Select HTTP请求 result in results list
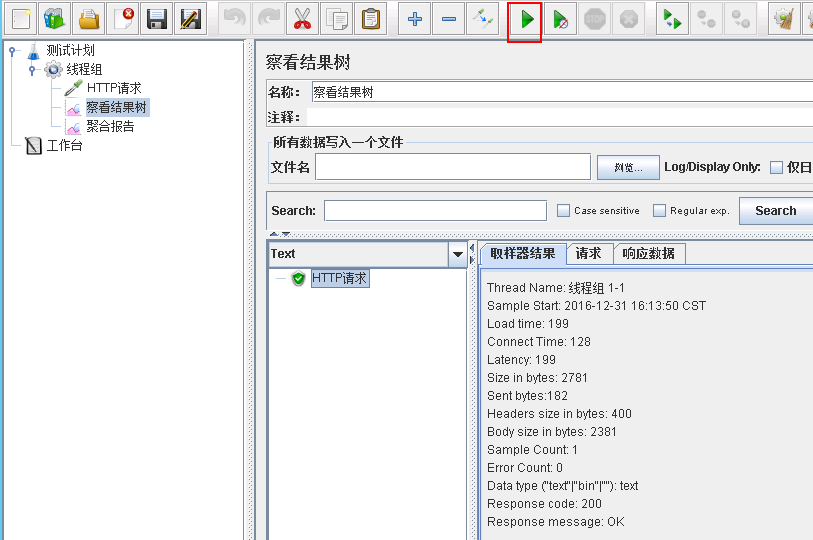813x540 pixels. click(x=340, y=278)
